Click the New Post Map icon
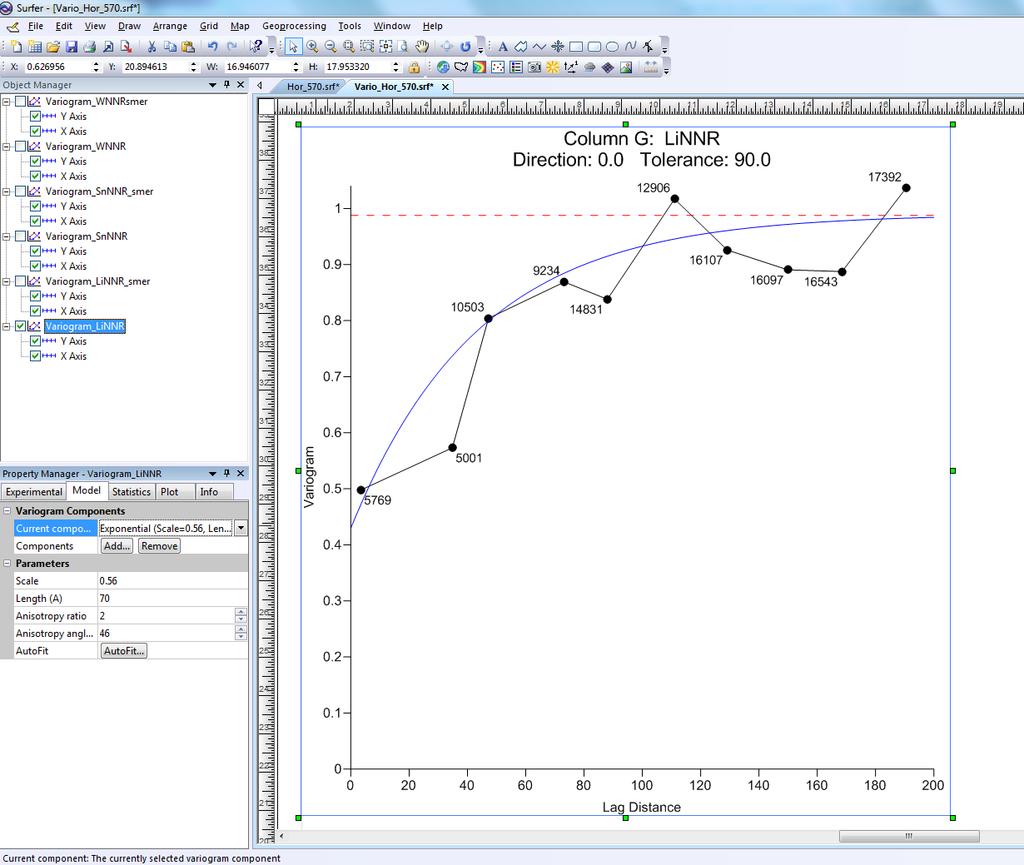Viewport: 1024px width, 865px height. tap(498, 67)
